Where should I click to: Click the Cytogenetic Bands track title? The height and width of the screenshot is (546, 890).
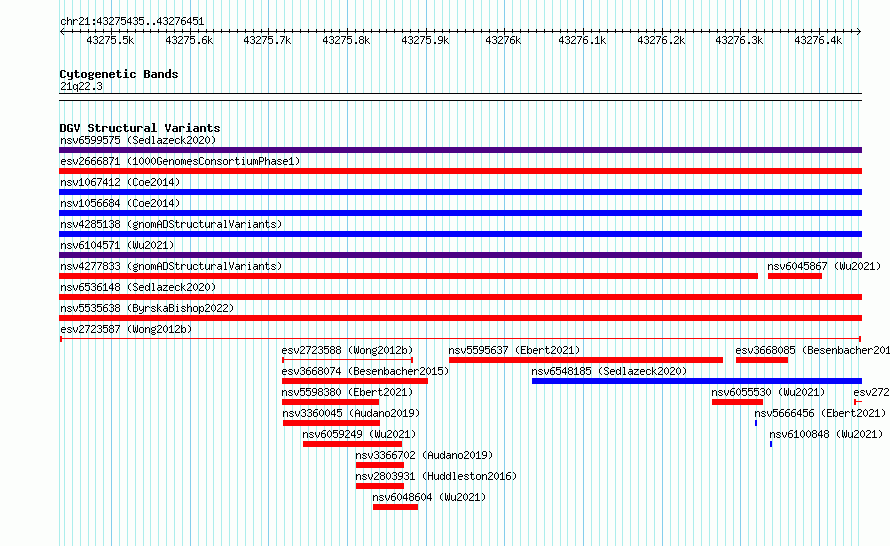coord(119,74)
